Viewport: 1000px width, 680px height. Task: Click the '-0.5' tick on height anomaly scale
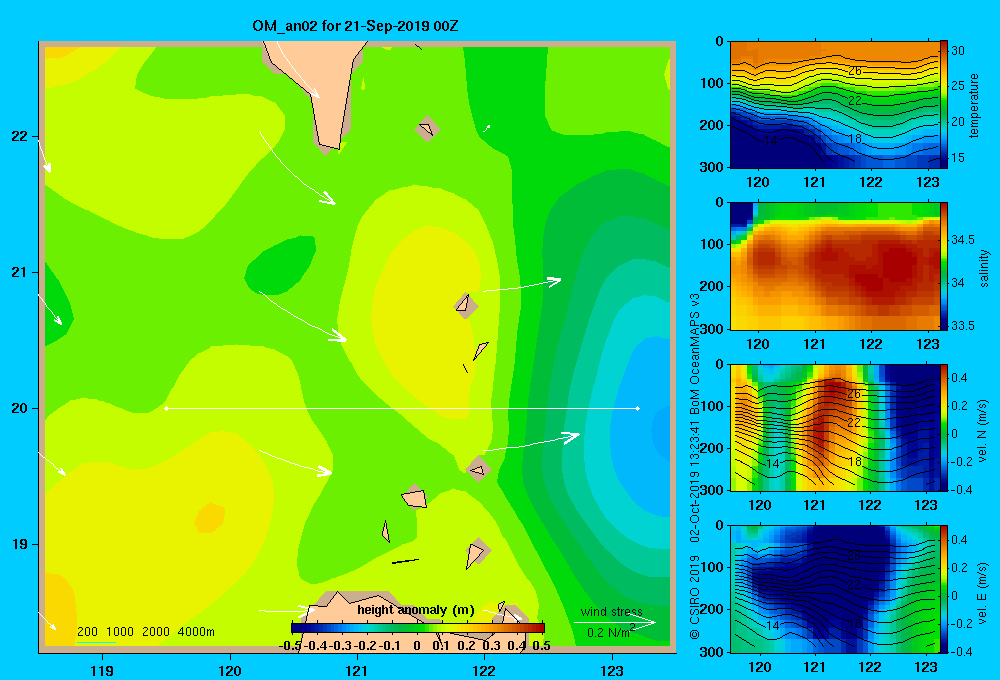coord(291,646)
